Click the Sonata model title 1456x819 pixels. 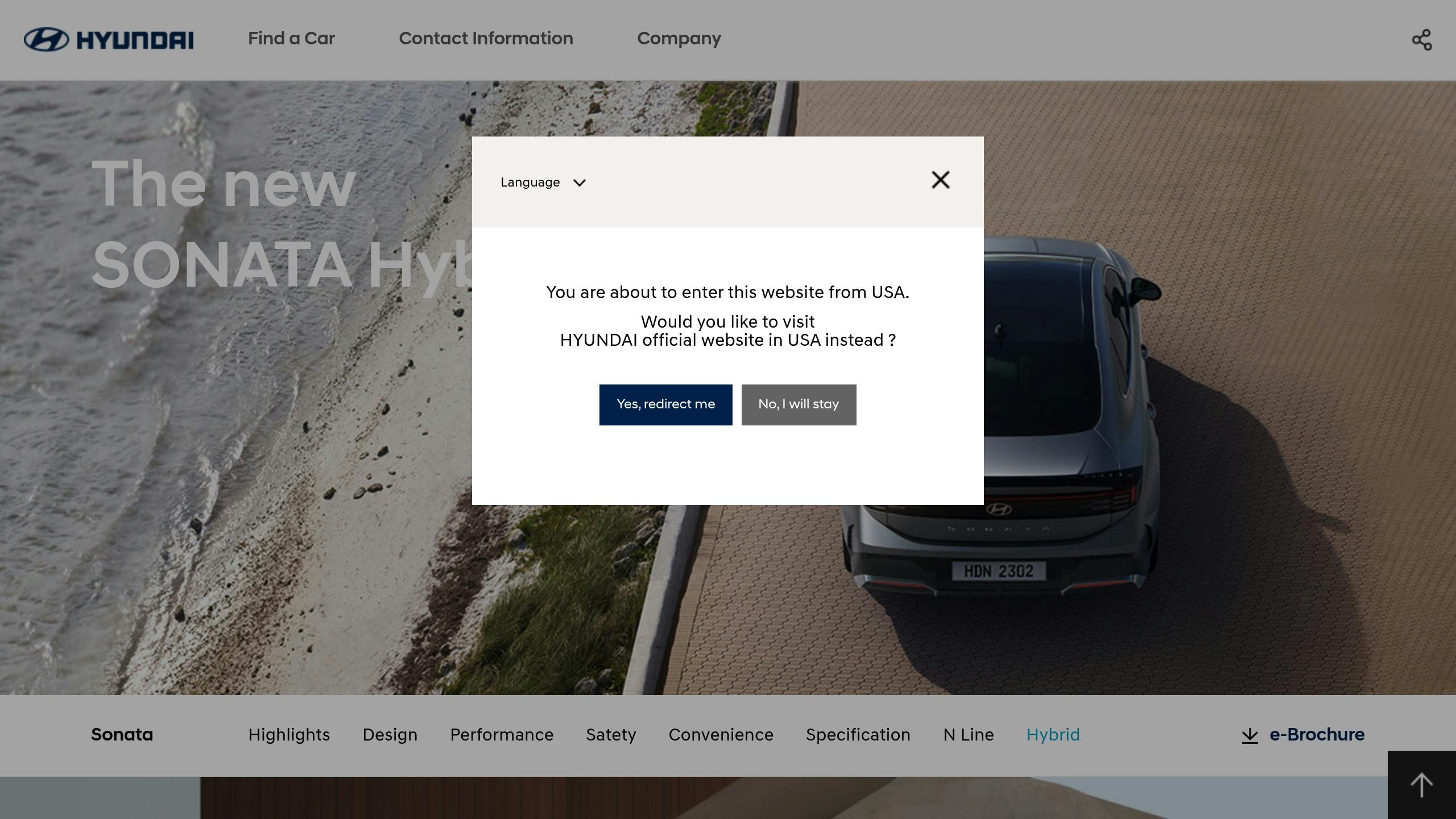pos(122,735)
